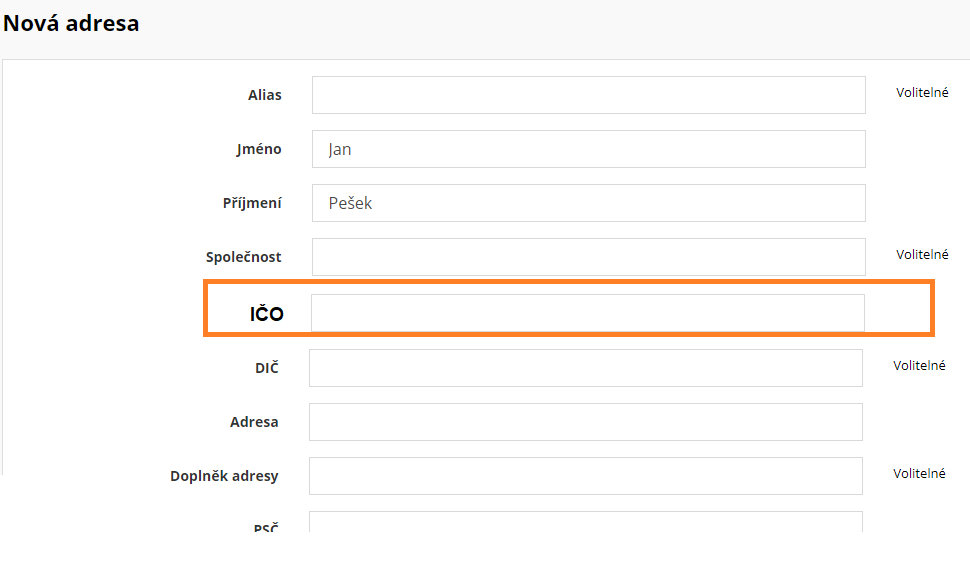Click the Volitelné note beside Alias
This screenshot has height=578, width=970.
coord(922,93)
